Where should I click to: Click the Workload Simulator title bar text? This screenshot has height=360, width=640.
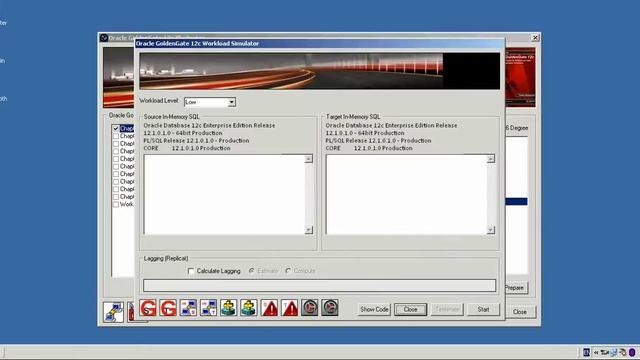(197, 43)
